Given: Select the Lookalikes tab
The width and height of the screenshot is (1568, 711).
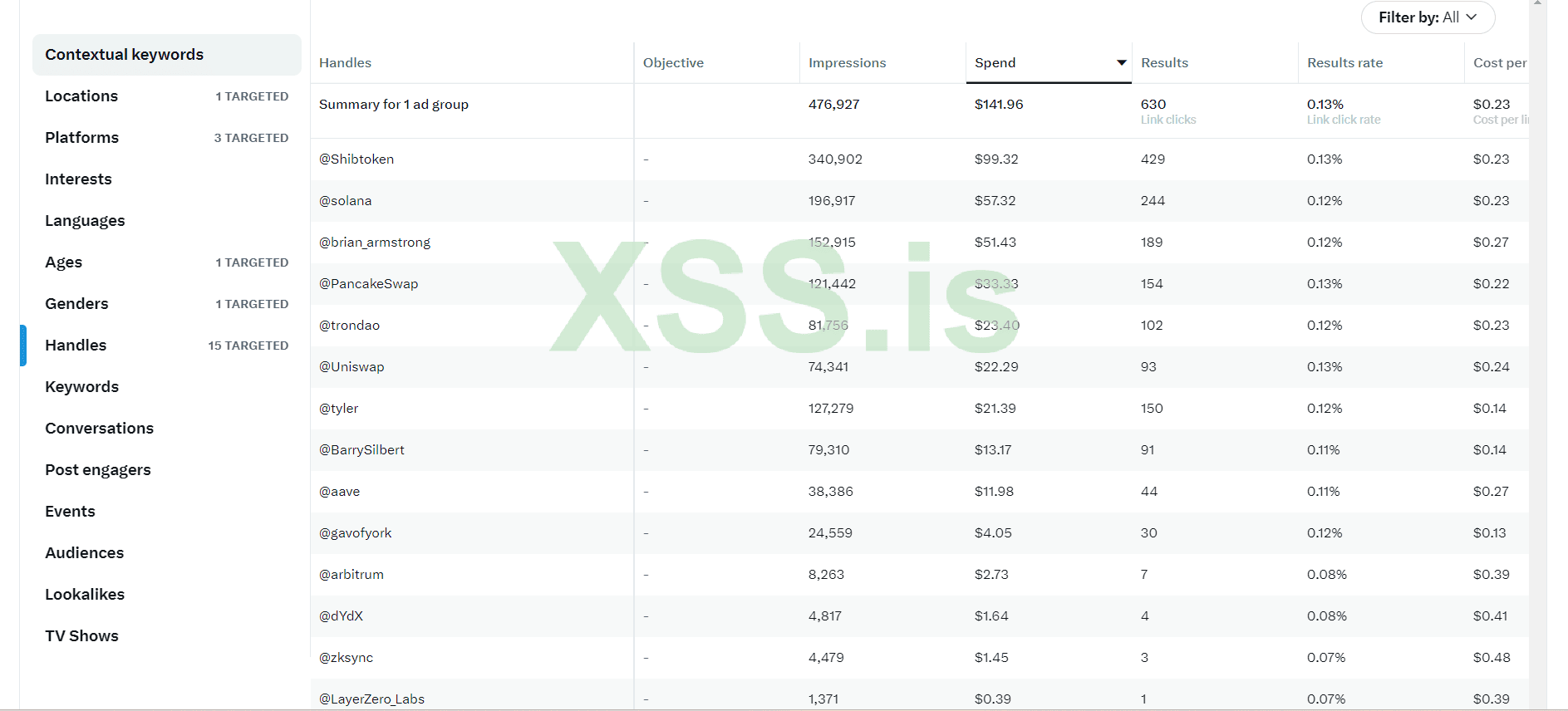Looking at the screenshot, I should (x=85, y=595).
